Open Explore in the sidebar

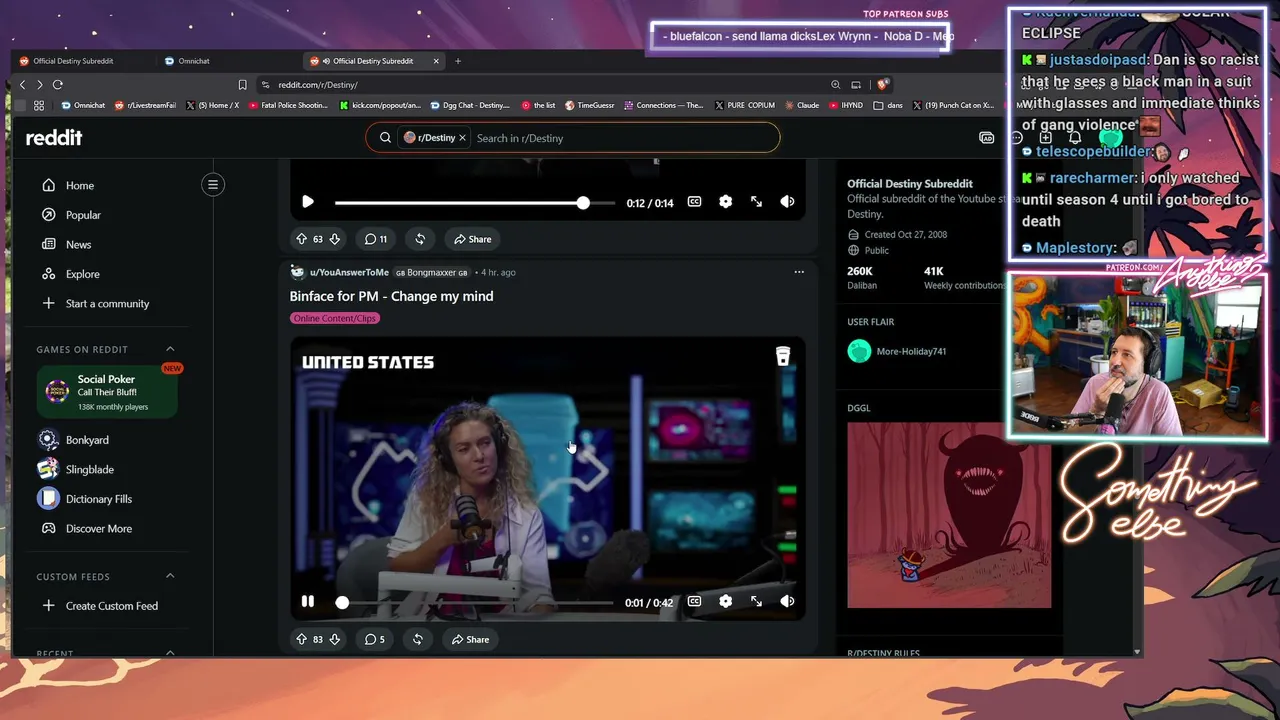82,274
